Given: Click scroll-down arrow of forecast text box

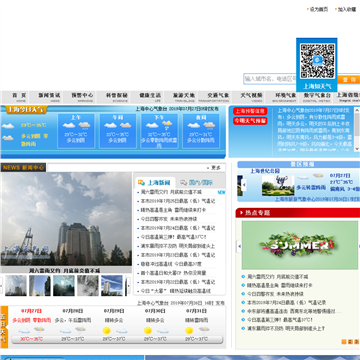Looking at the screenshot, I should tap(357, 149).
